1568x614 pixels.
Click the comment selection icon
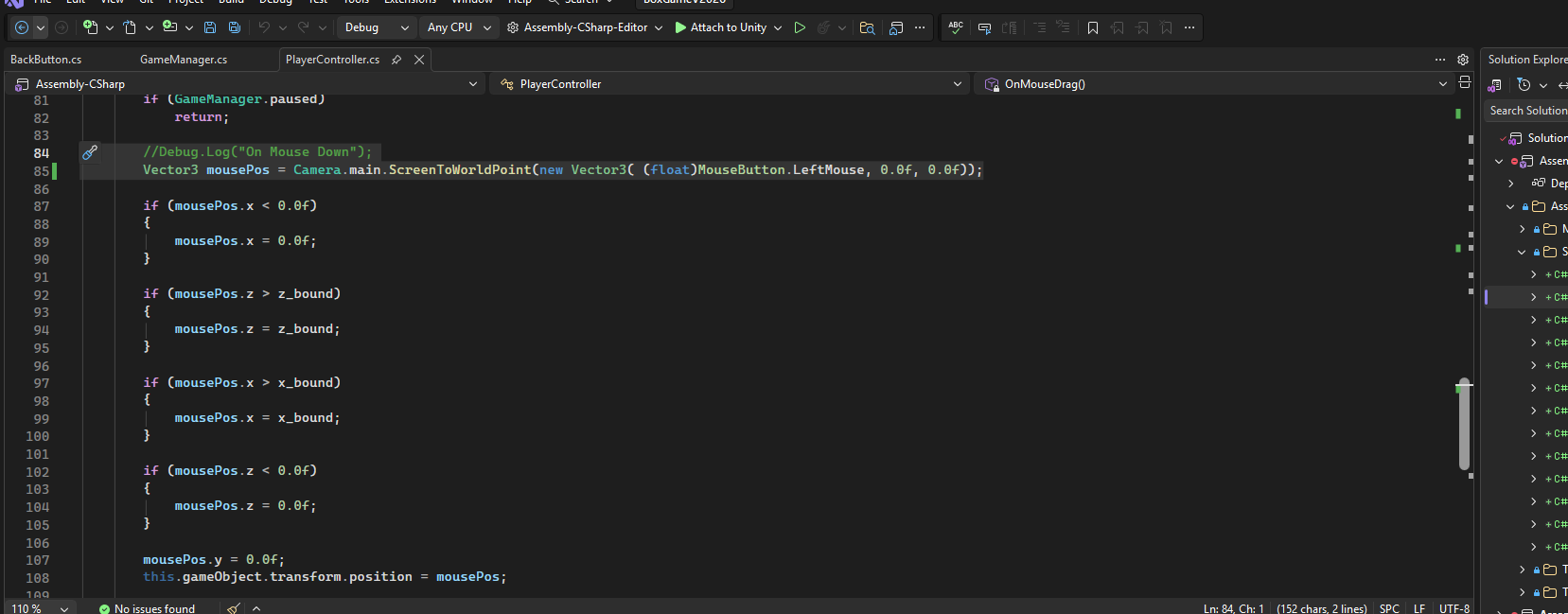click(1039, 27)
